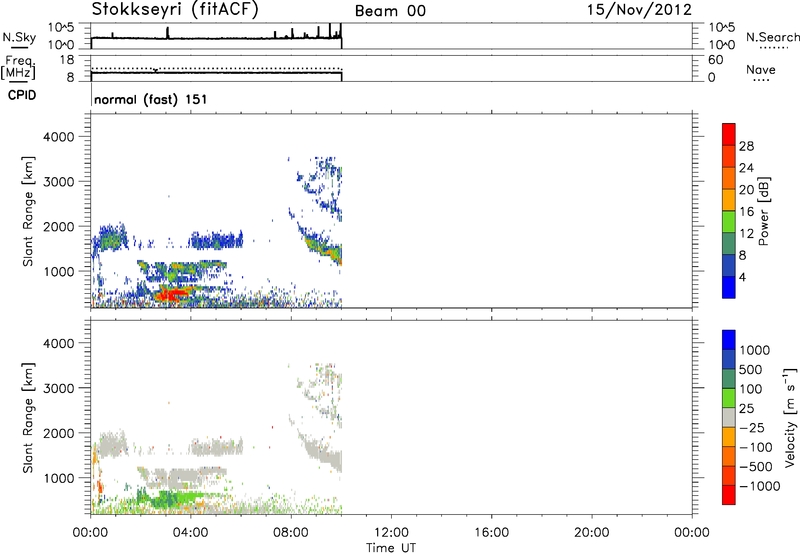Pick the light green segment of Power colorbar

pos(729,222)
